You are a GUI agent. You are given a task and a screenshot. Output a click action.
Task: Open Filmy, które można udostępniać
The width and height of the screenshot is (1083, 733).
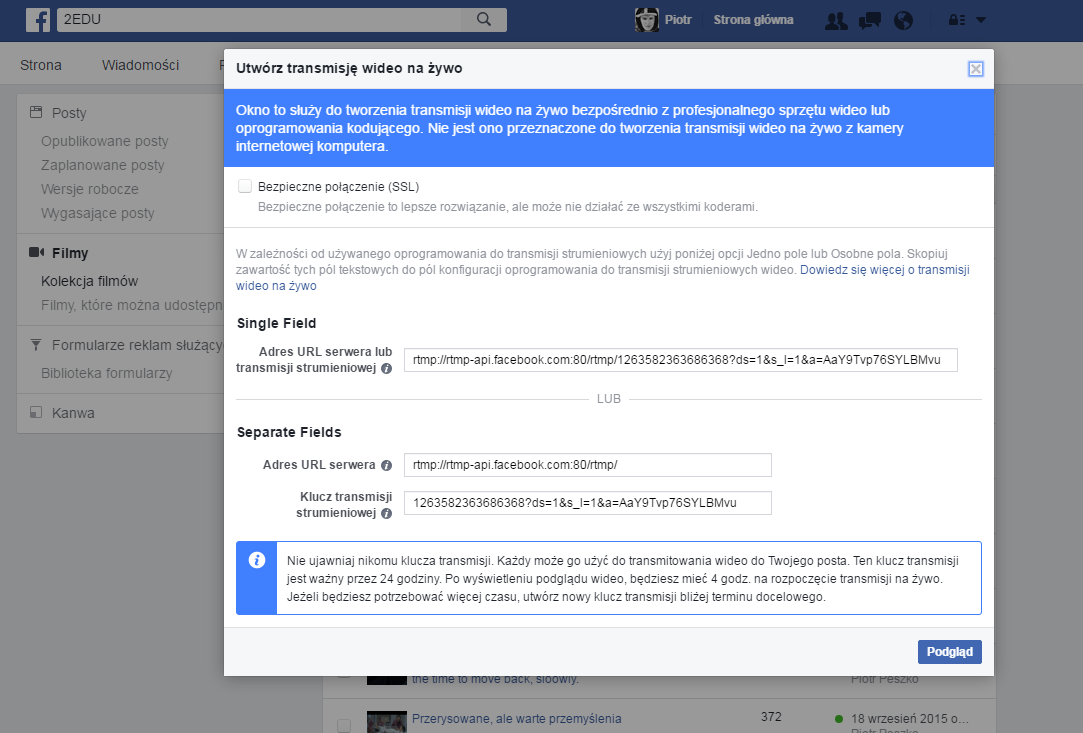pos(132,305)
